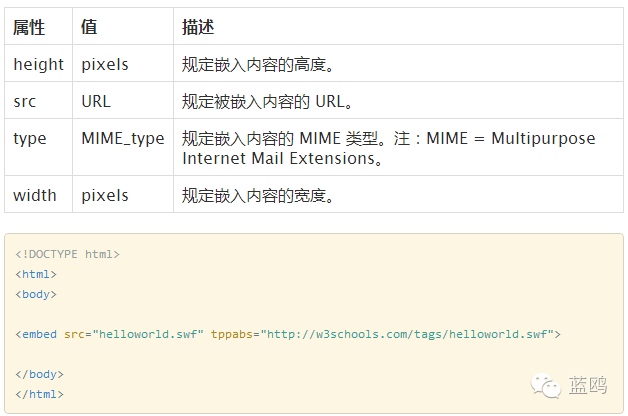Select the 'width' attribute cell

click(38, 195)
